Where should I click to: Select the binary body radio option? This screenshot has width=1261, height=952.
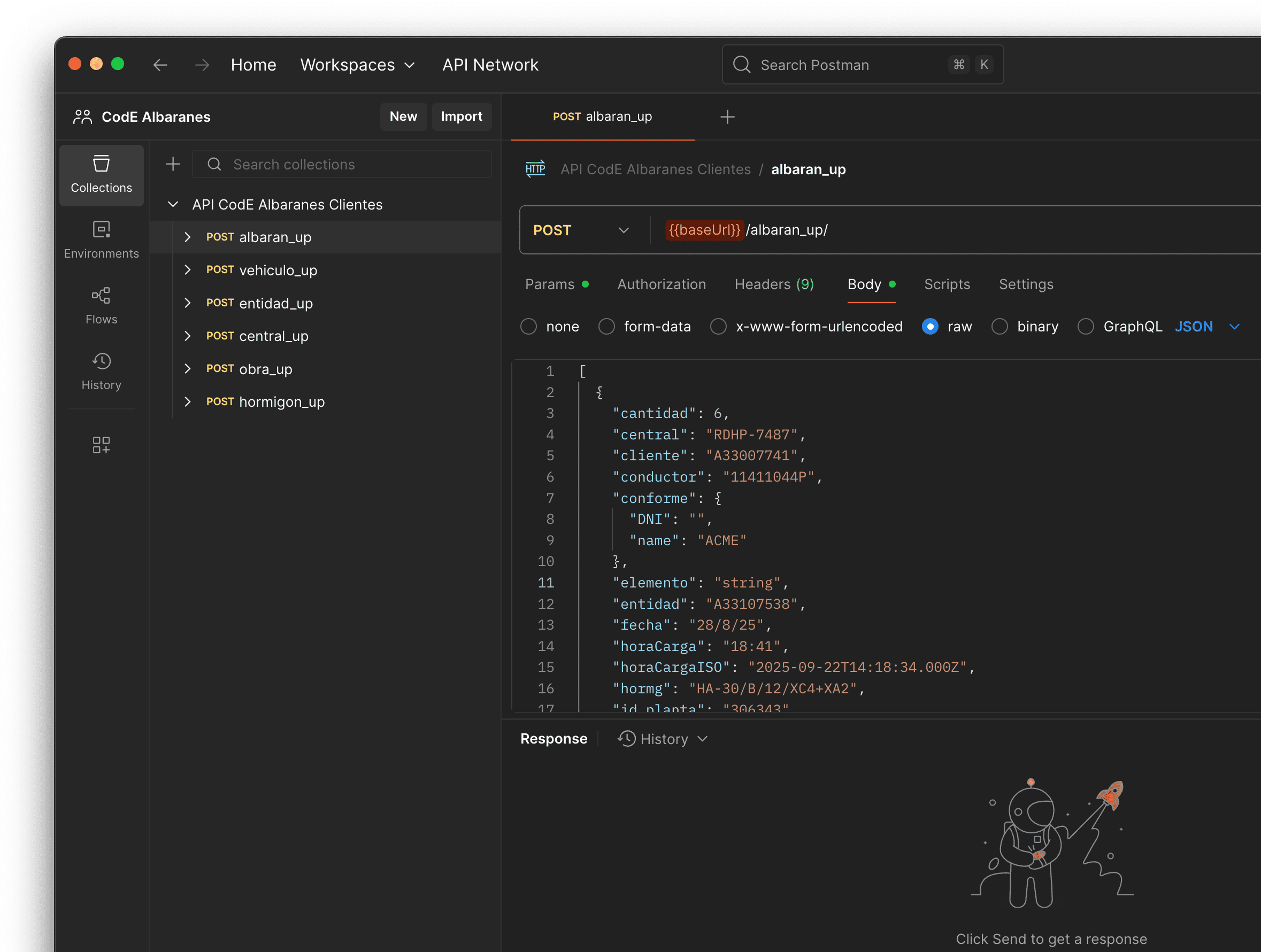pyautogui.click(x=999, y=327)
